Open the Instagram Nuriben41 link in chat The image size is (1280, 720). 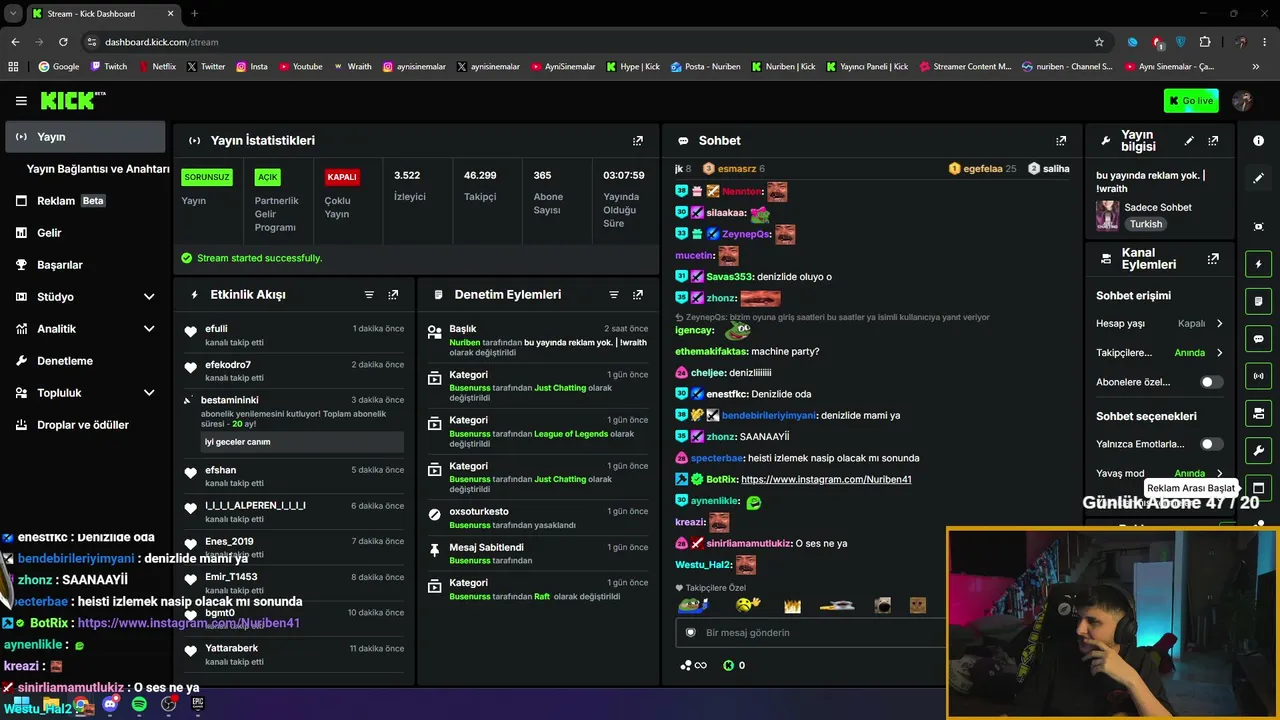[x=826, y=480]
